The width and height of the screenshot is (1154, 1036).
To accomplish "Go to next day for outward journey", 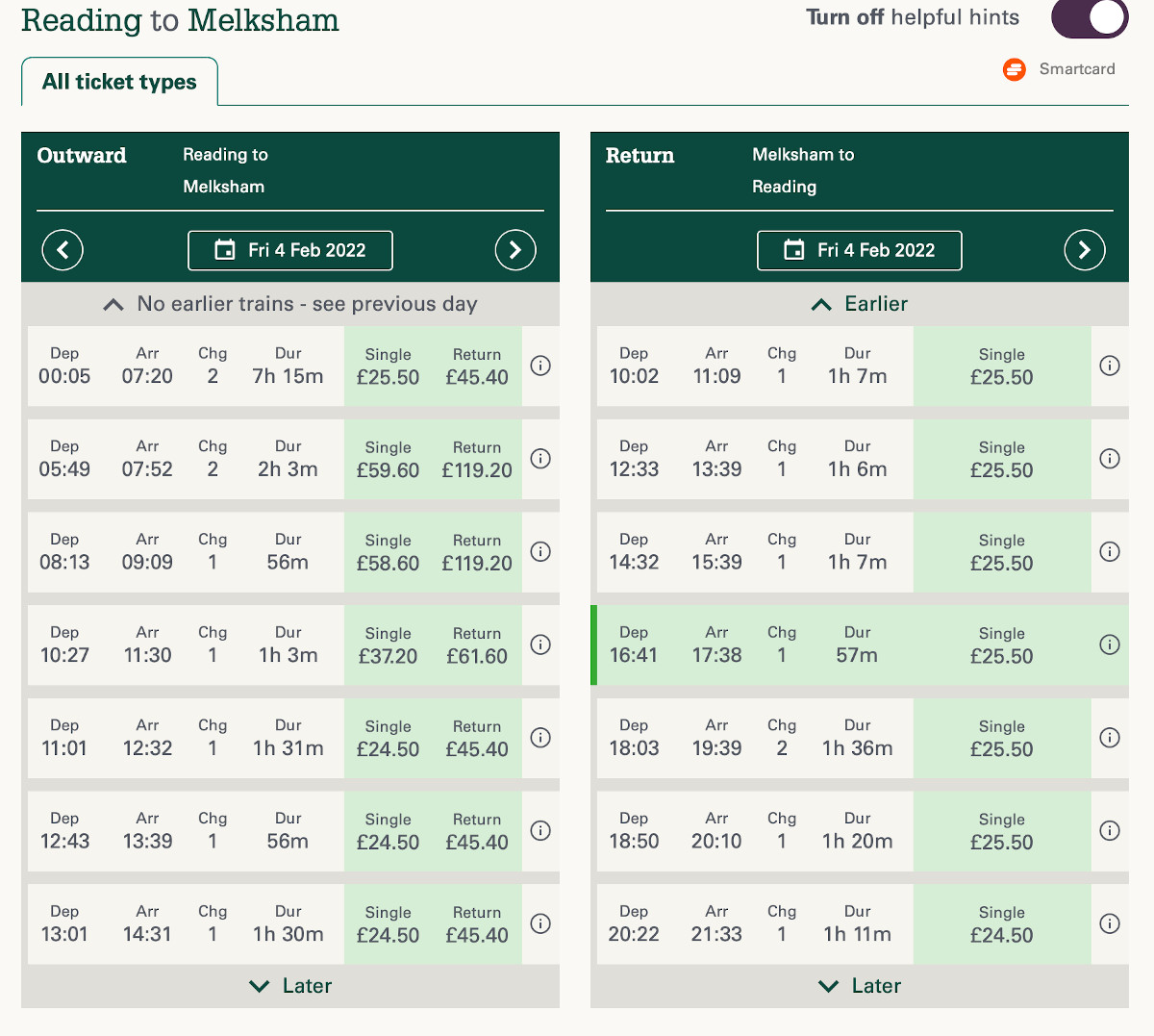I will pyautogui.click(x=515, y=250).
